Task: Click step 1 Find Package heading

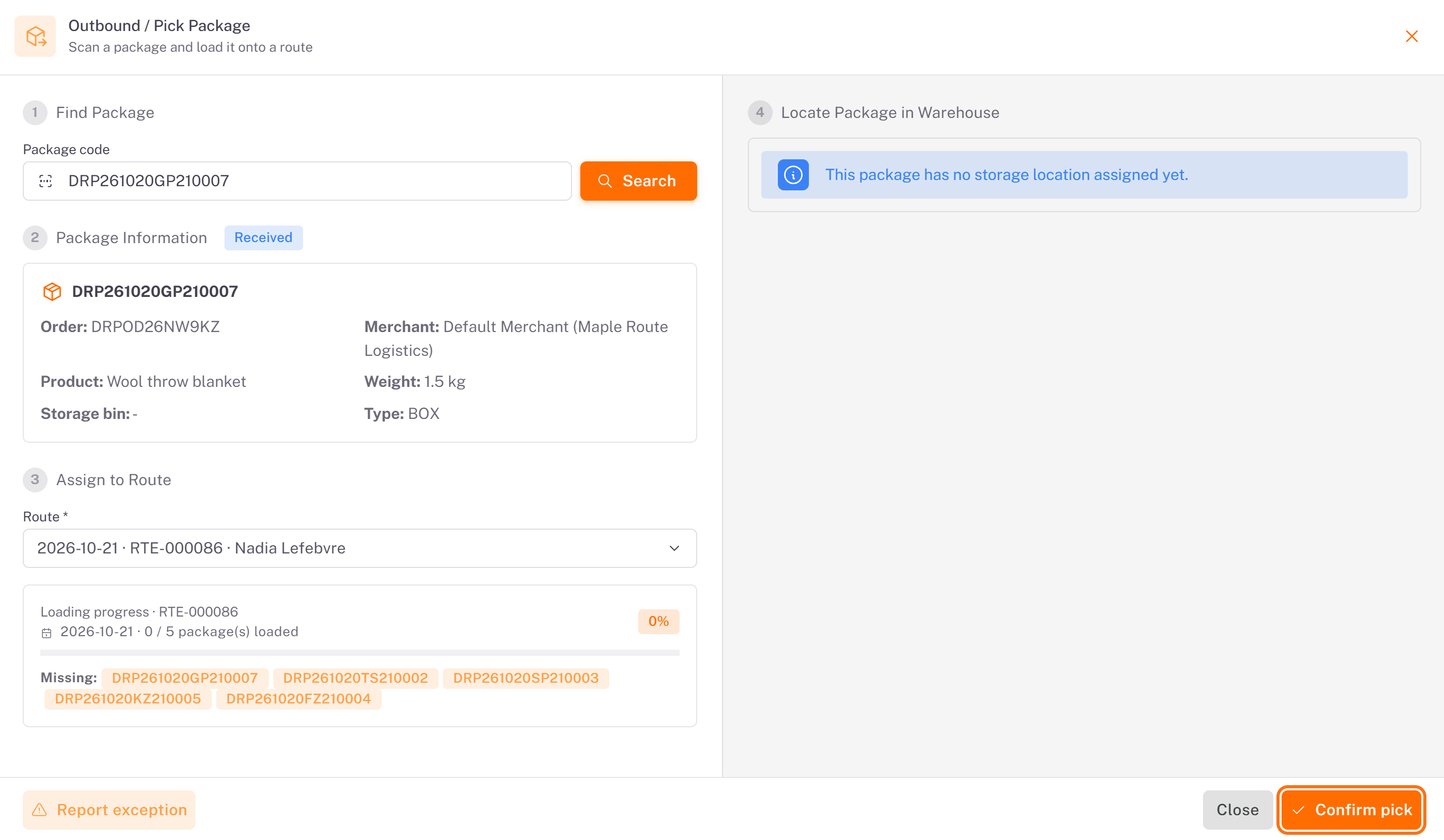Action: pyautogui.click(x=105, y=113)
